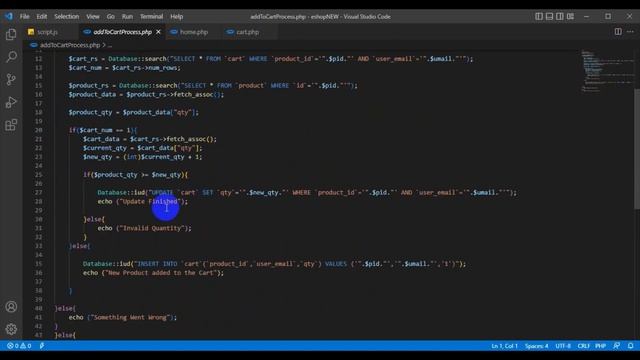640x360 pixels.
Task: Click the if($cart_num == 1) line
Action: 102,130
